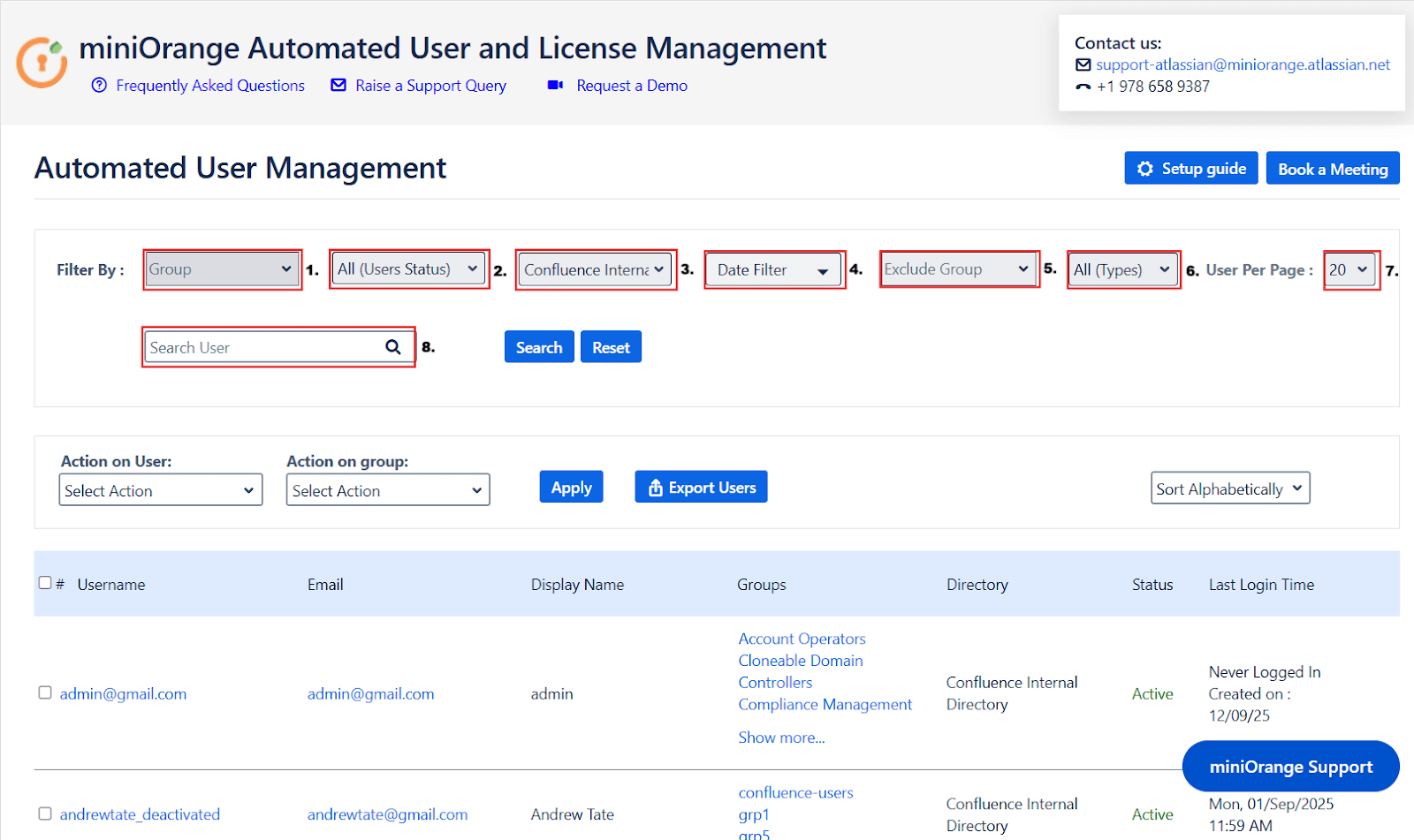This screenshot has height=840, width=1414.
Task: Open the Sort Alphabetically dropdown
Action: (x=1229, y=488)
